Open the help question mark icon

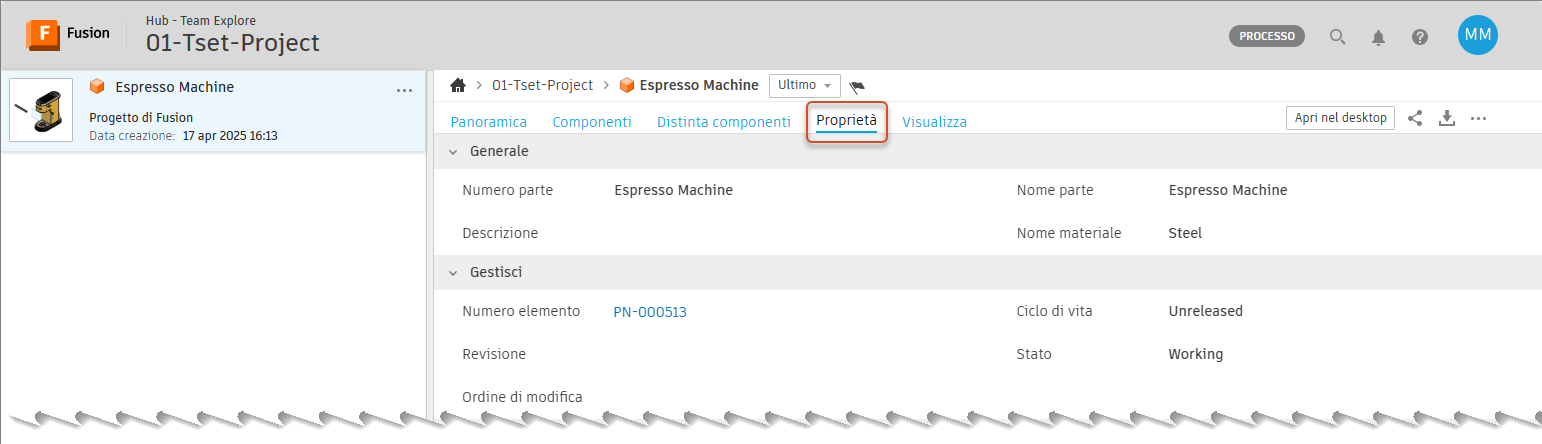(x=1419, y=37)
